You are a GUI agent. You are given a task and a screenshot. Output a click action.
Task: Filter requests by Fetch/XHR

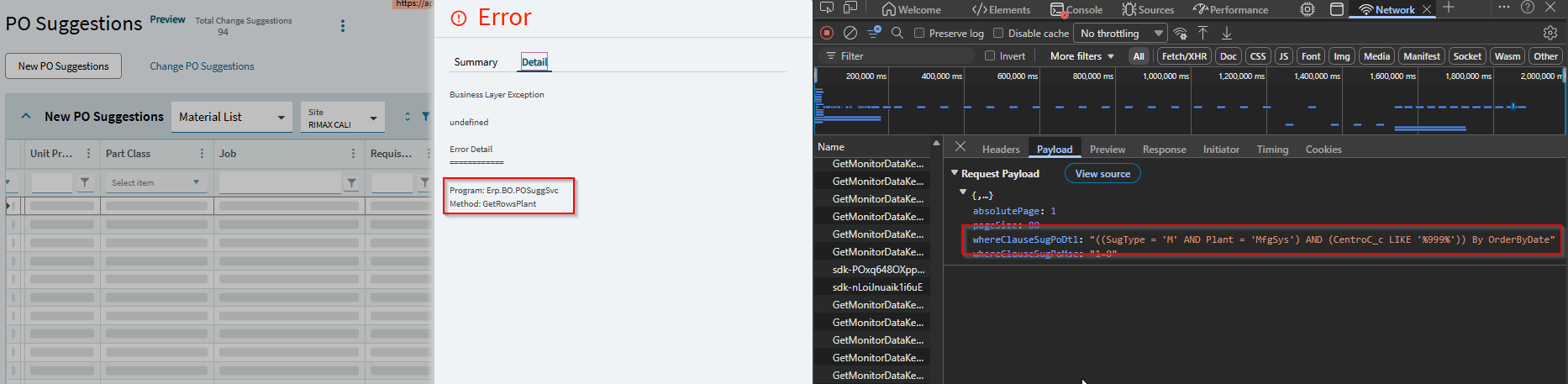click(x=1184, y=56)
